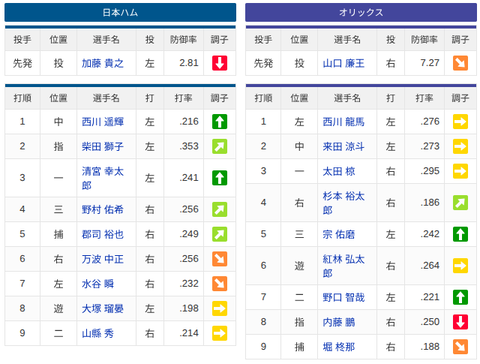Open pitcher 加藤 貴之's player page
This screenshot has width=480, height=364.
(103, 63)
